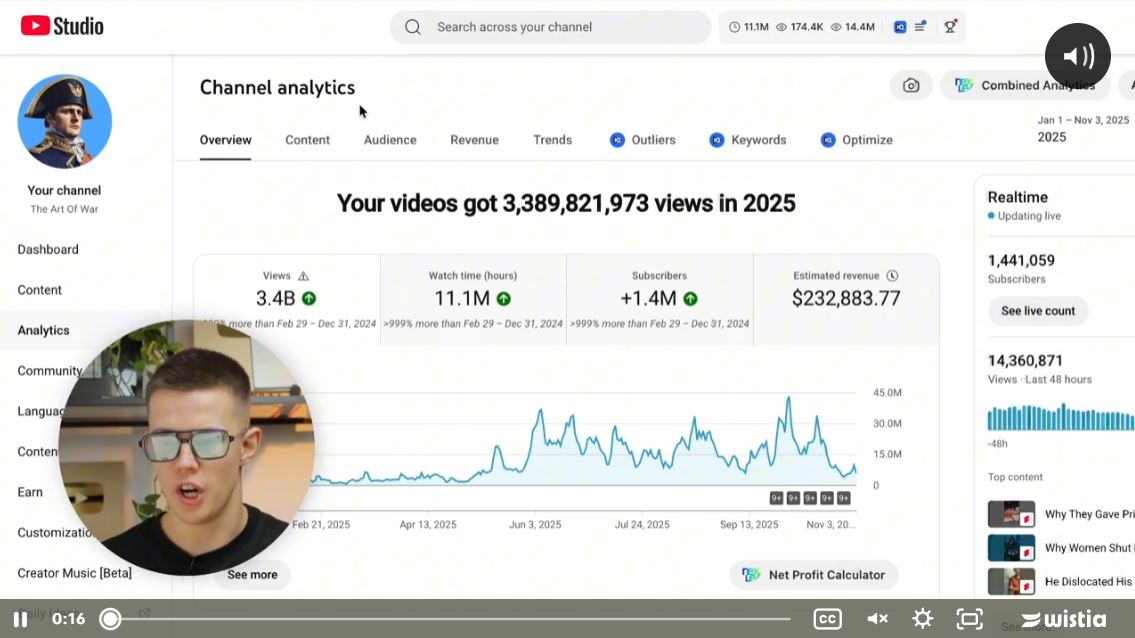The width and height of the screenshot is (1135, 638).
Task: Open the awards trophy icon in the header
Action: click(x=951, y=27)
